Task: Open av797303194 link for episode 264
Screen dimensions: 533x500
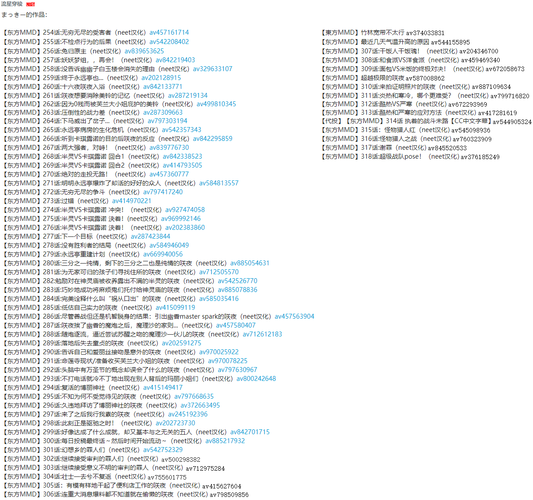Action: click(168, 121)
